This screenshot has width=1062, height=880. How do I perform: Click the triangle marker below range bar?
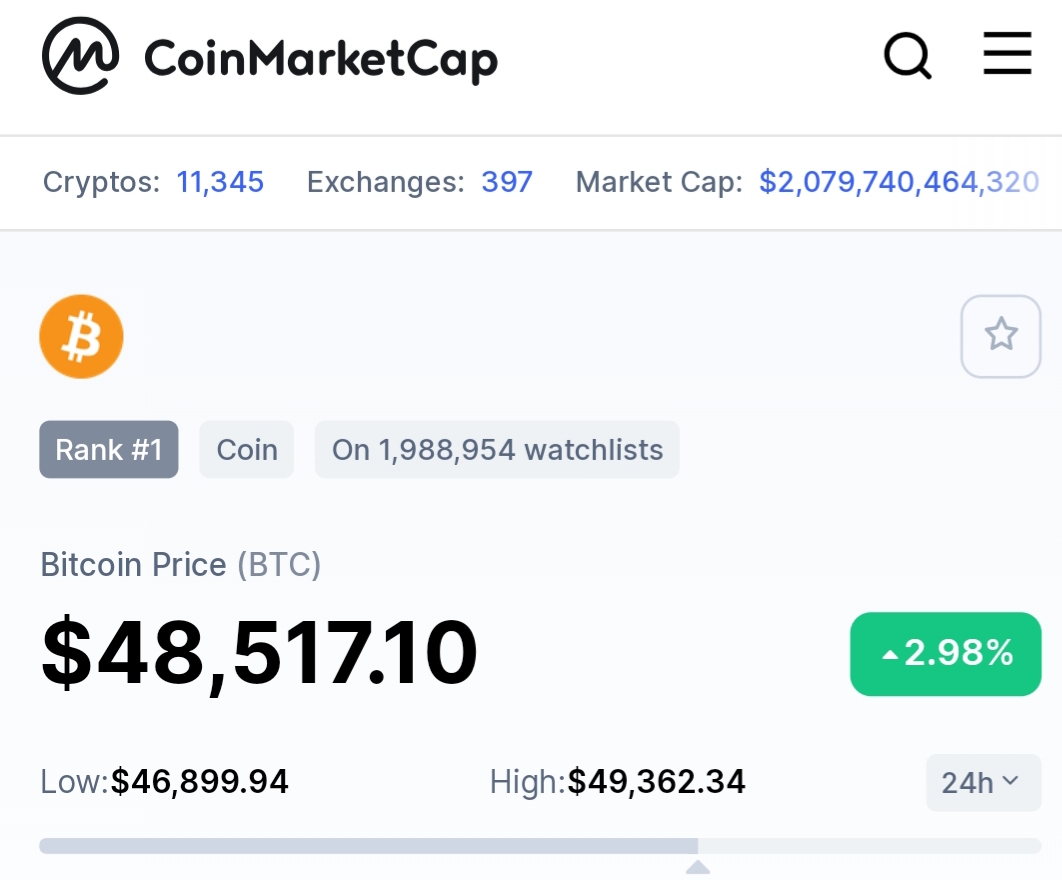click(x=698, y=867)
